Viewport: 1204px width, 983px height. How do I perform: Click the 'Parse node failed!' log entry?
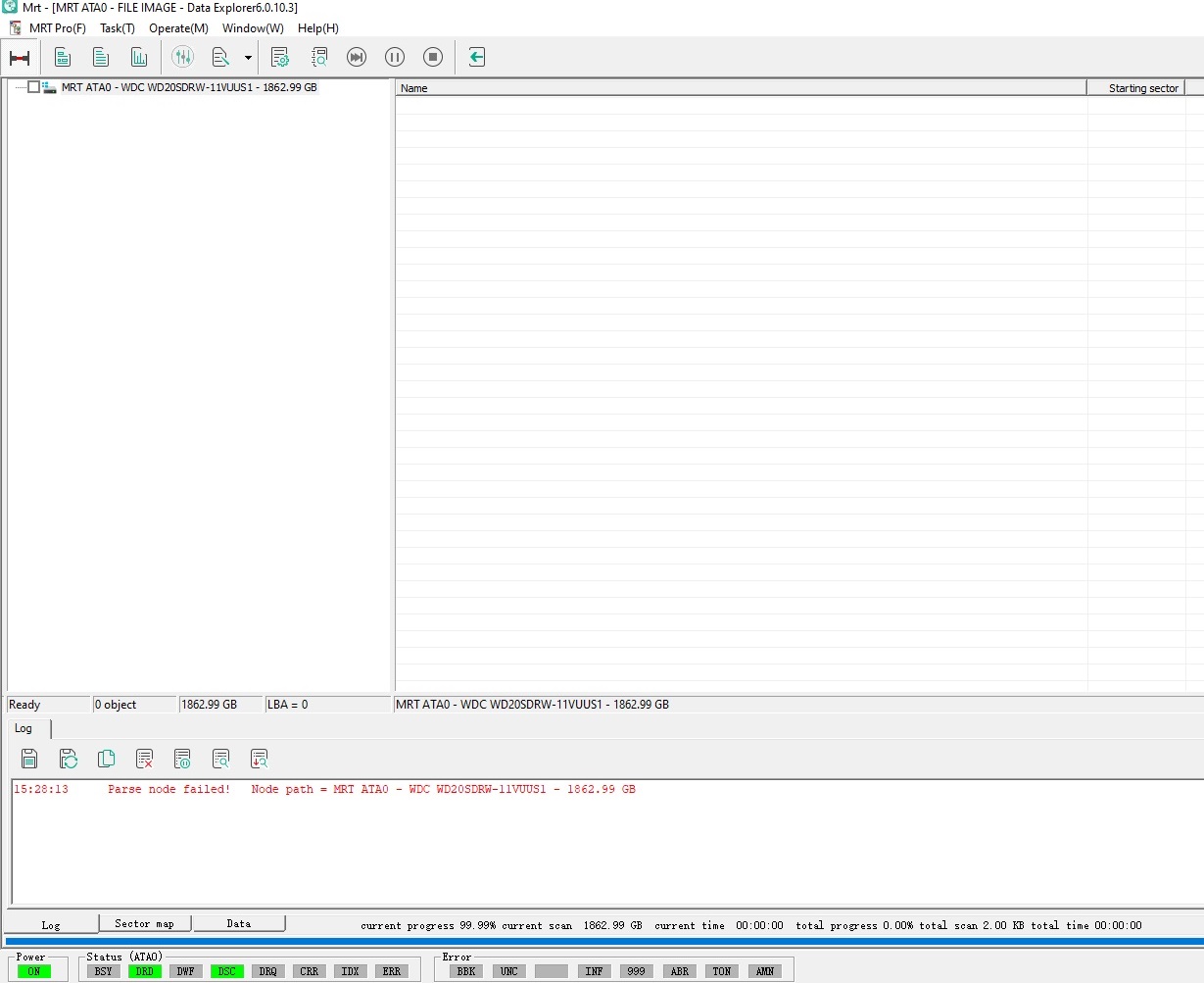click(x=324, y=789)
